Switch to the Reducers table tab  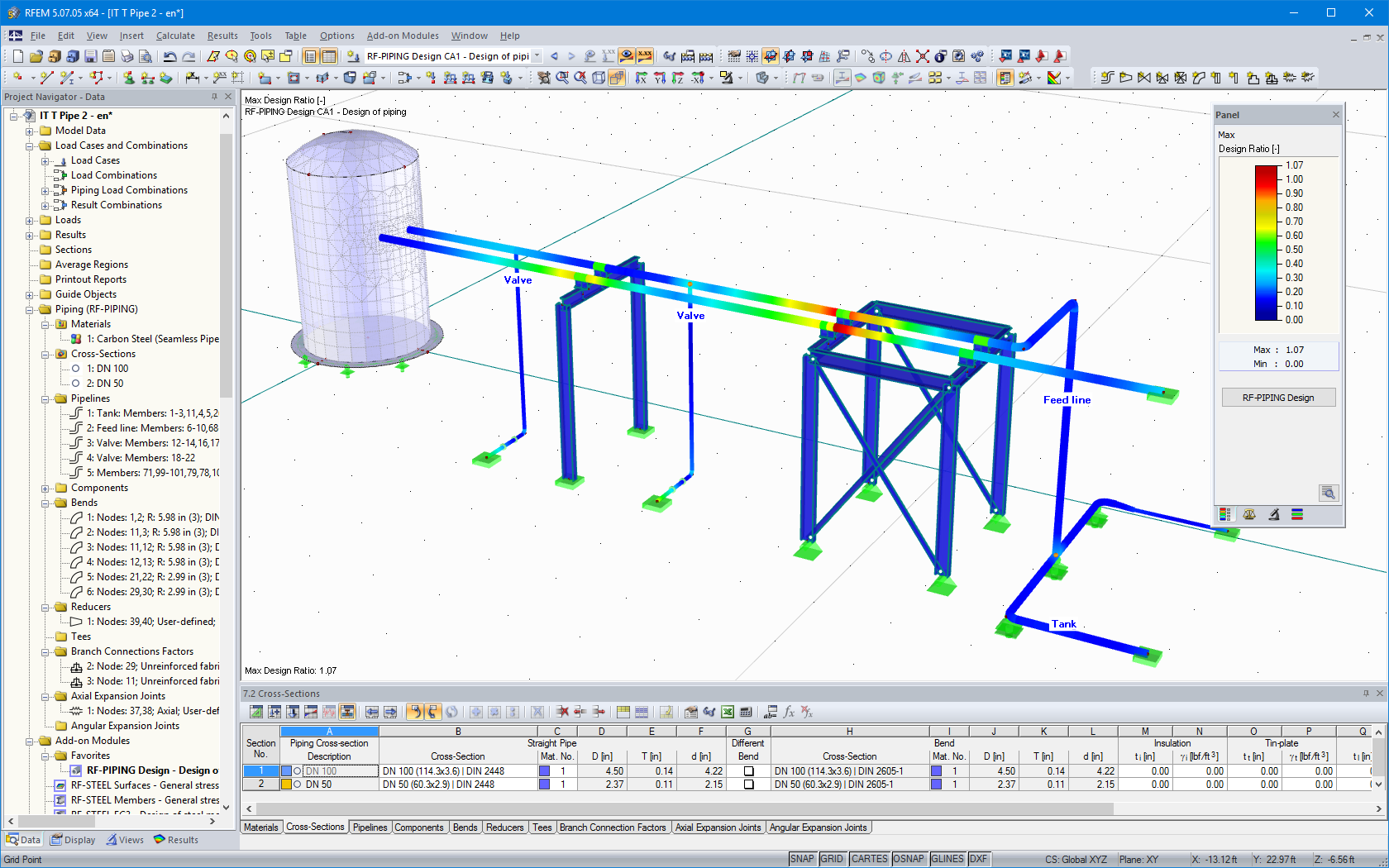click(504, 827)
